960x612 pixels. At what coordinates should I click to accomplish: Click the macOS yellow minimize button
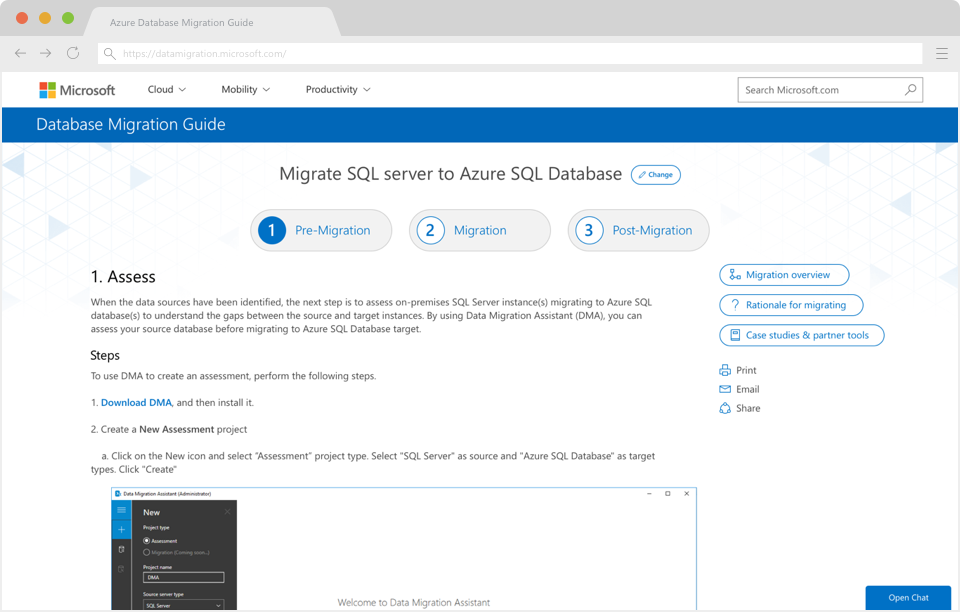tap(45, 18)
